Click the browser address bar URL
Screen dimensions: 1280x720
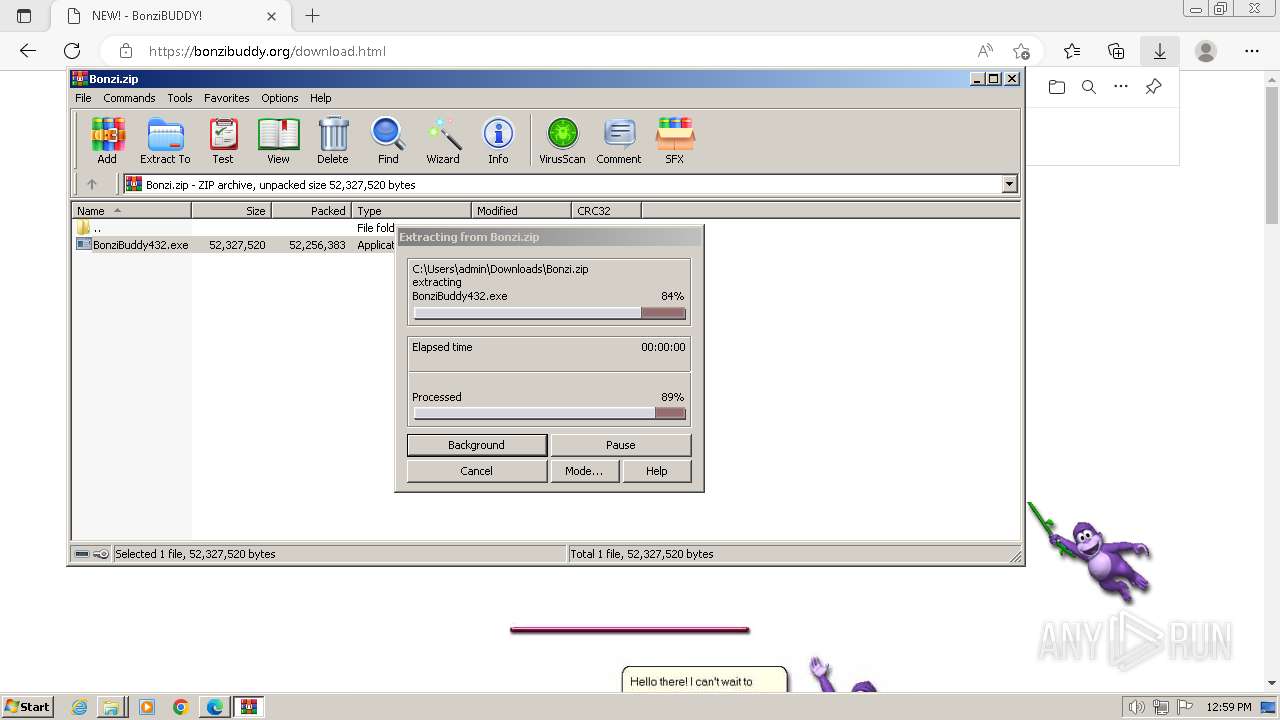coord(267,51)
